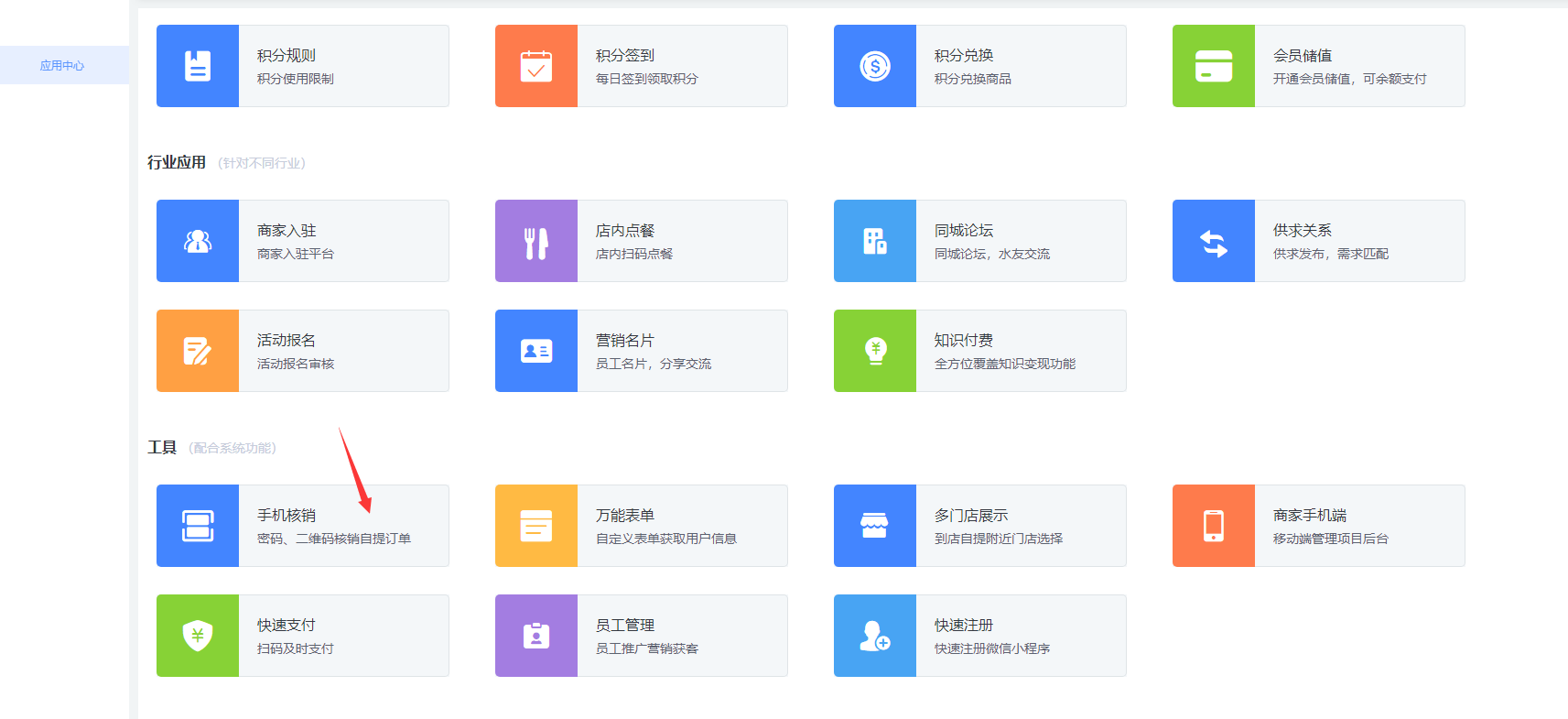Click the description 移动端管理项目后台
The width and height of the screenshot is (1568, 719).
point(1331,539)
